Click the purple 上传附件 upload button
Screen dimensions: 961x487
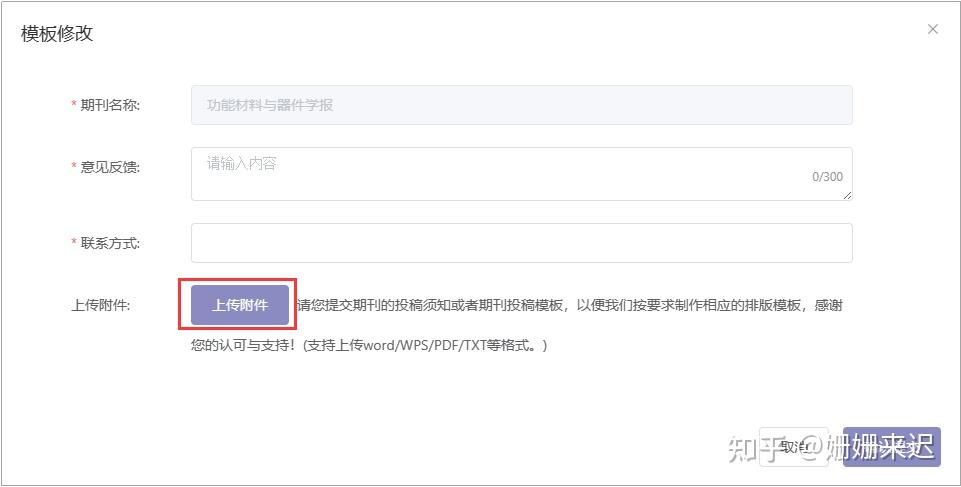tap(240, 305)
